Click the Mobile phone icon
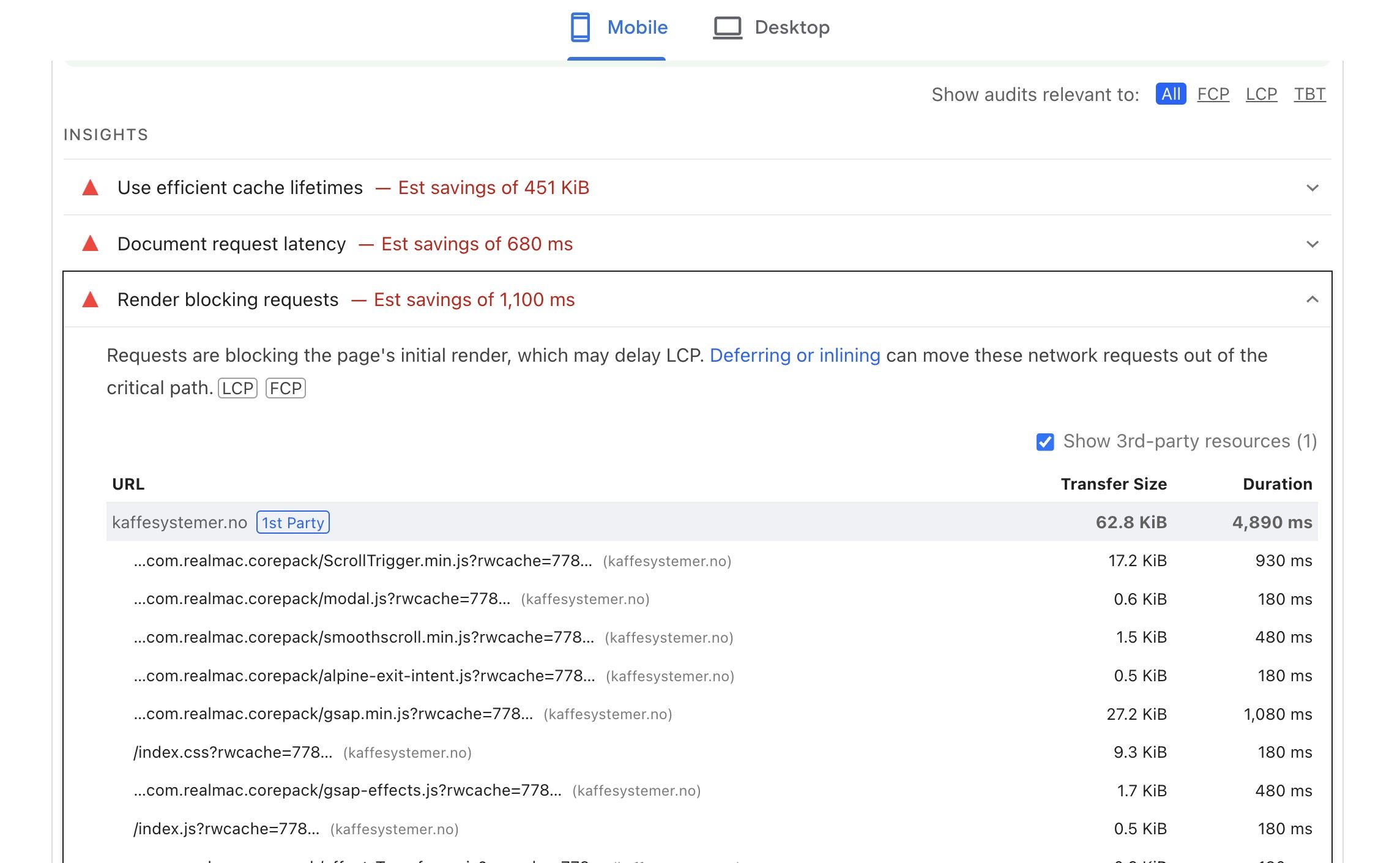This screenshot has height=863, width=1400. click(x=579, y=28)
